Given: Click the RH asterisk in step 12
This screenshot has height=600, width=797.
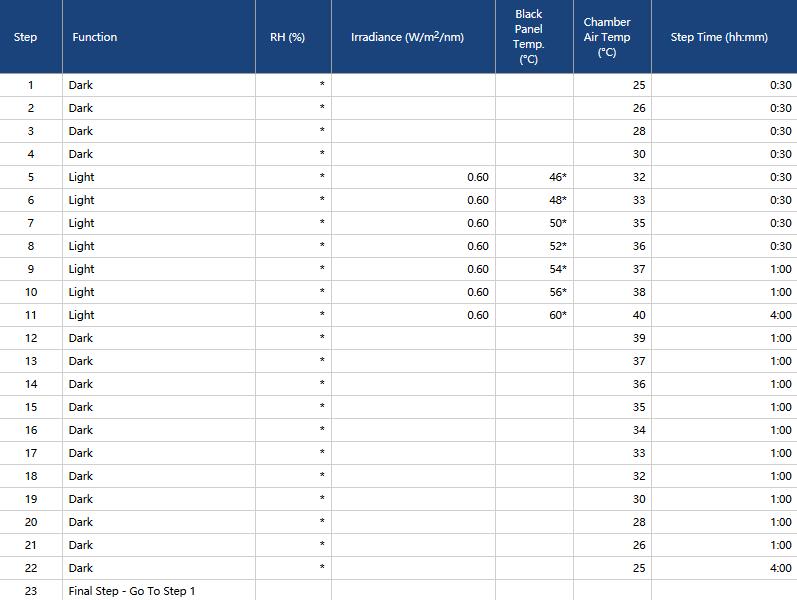Looking at the screenshot, I should coord(322,338).
